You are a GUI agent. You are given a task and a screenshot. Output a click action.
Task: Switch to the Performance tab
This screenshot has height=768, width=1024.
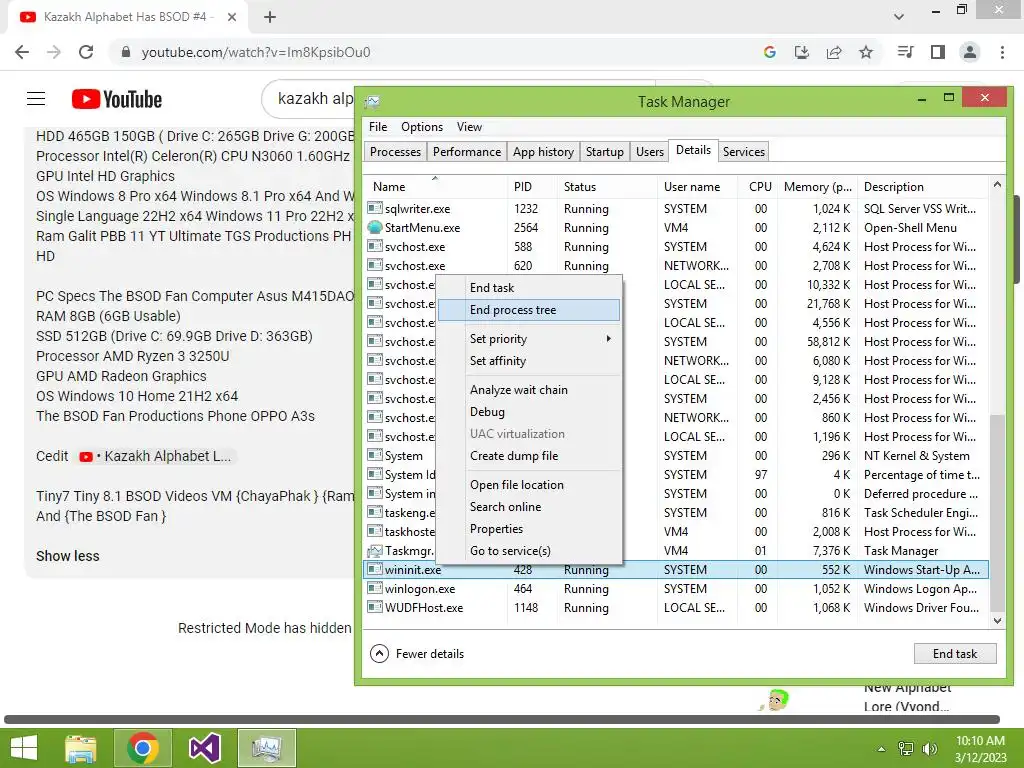467,152
